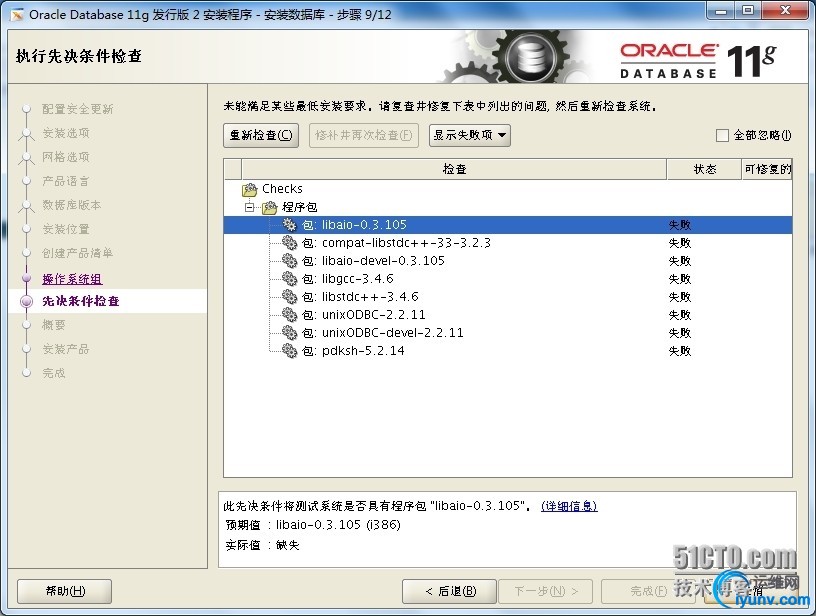Select row 包: unixODBC-devel-2.2.11

(508, 333)
